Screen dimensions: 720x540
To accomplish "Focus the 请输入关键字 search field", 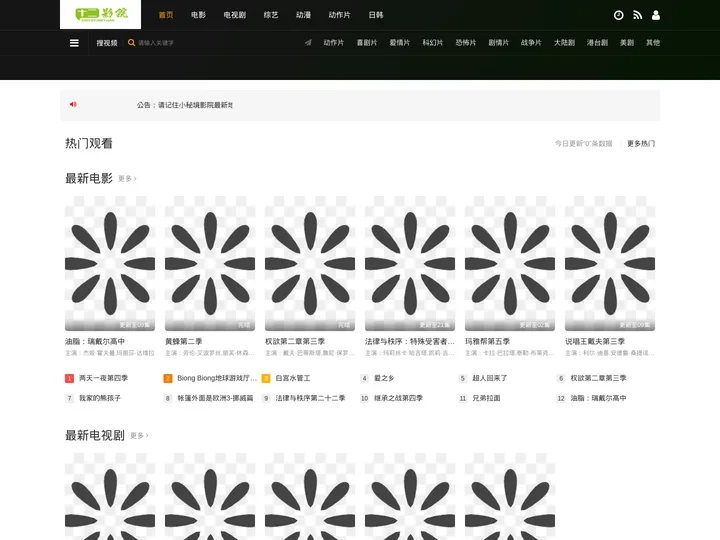I will click(156, 43).
